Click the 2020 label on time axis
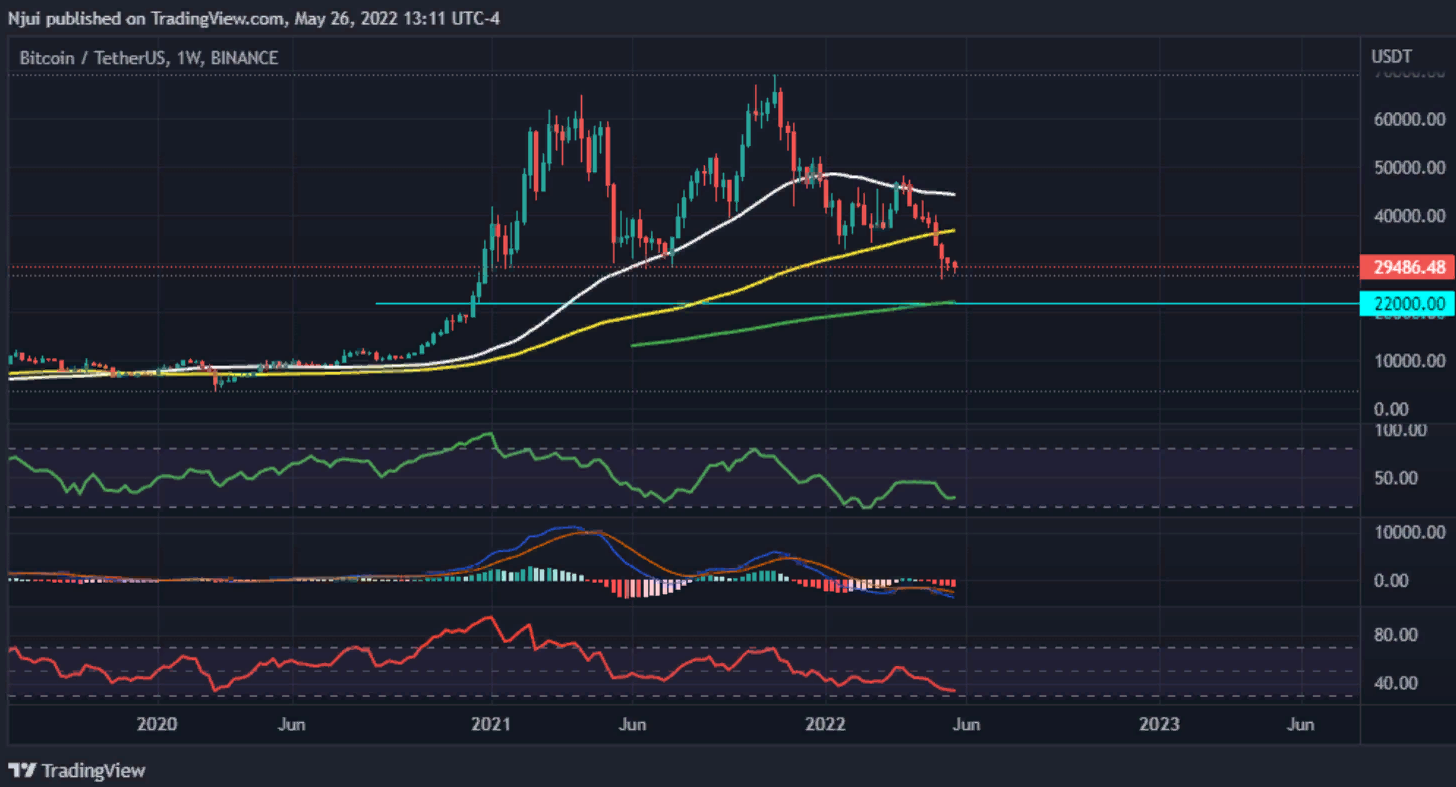 click(157, 723)
